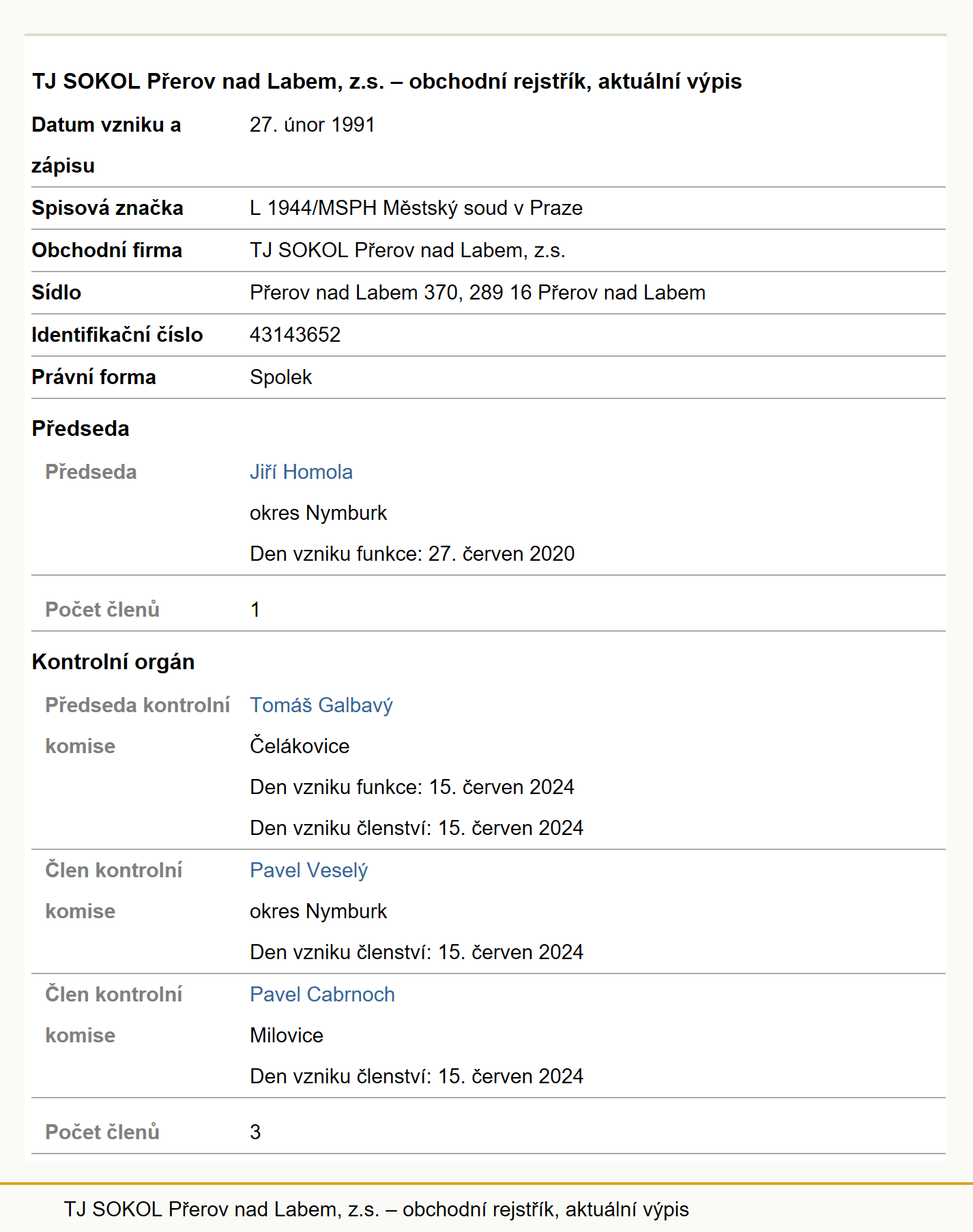Viewport: 973px width, 1232px height.
Task: Click member count value 3
Action: pyautogui.click(x=255, y=1132)
